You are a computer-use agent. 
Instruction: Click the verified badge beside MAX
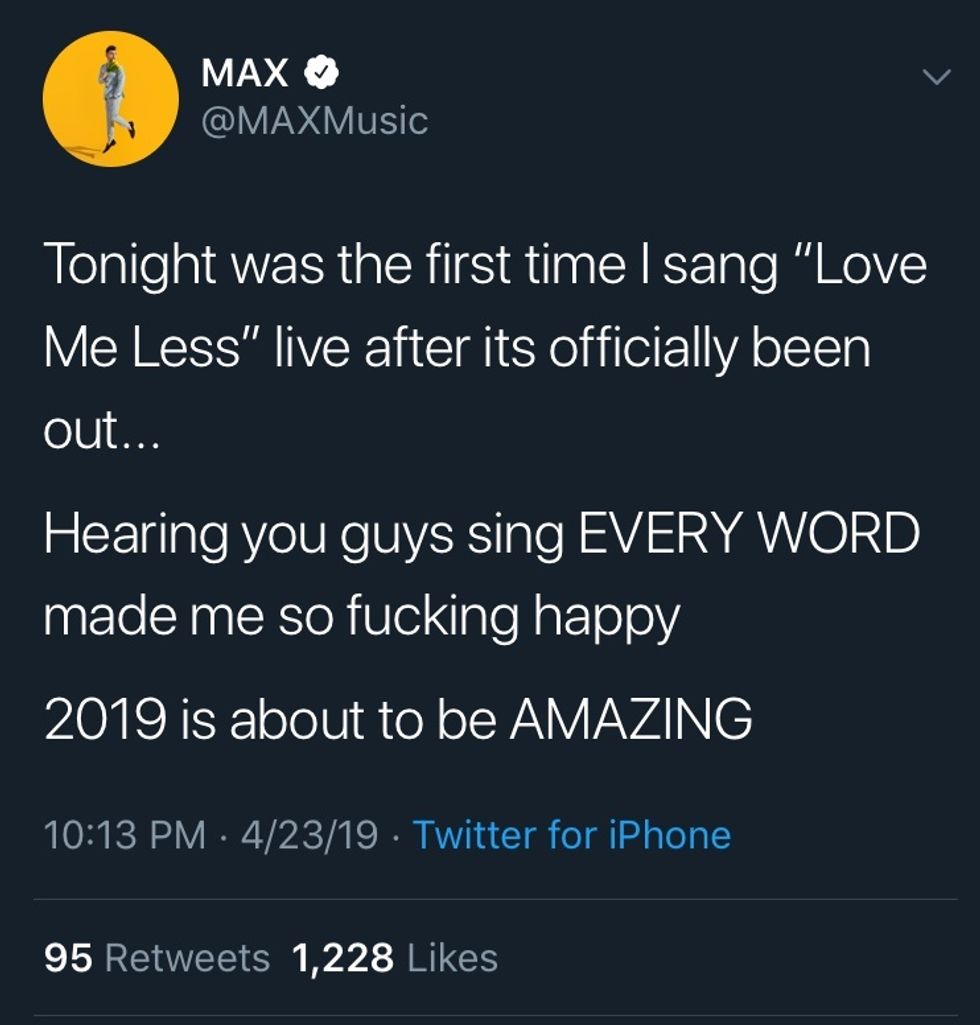click(323, 74)
